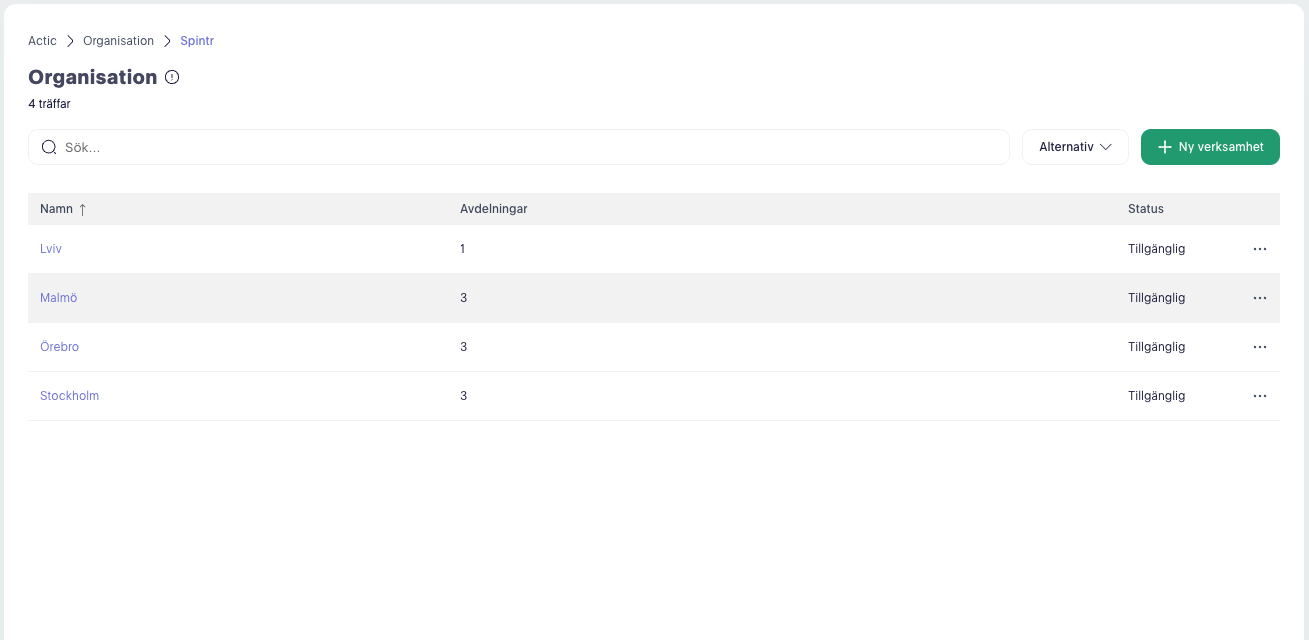This screenshot has width=1309, height=640.
Task: Open the Lviv organisation link
Action: [51, 249]
